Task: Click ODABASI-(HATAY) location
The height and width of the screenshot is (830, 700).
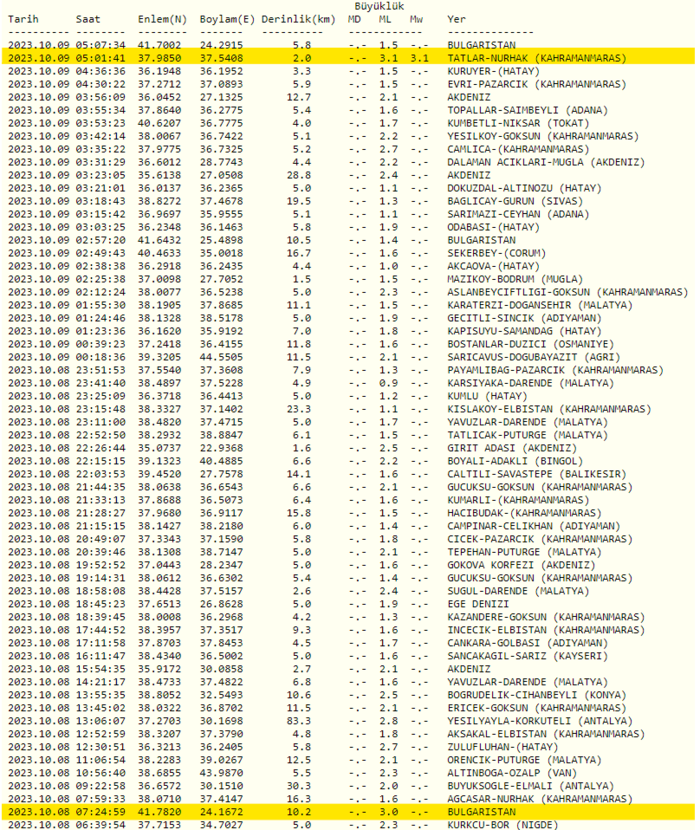Action: pos(493,227)
